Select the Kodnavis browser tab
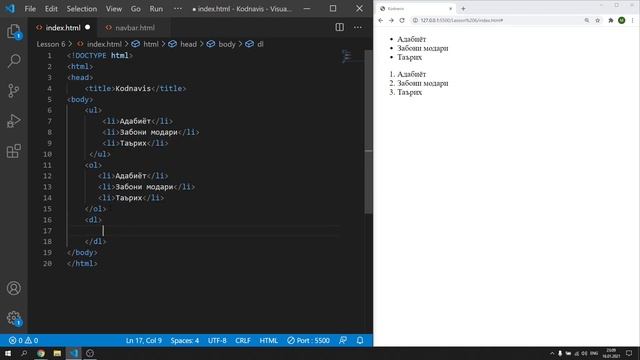Screen dimensions: 640x360 pos(416,9)
